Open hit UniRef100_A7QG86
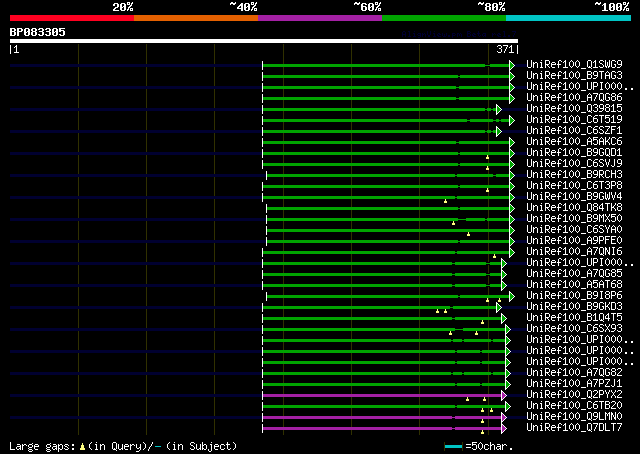The width and height of the screenshot is (640, 454). click(x=574, y=98)
